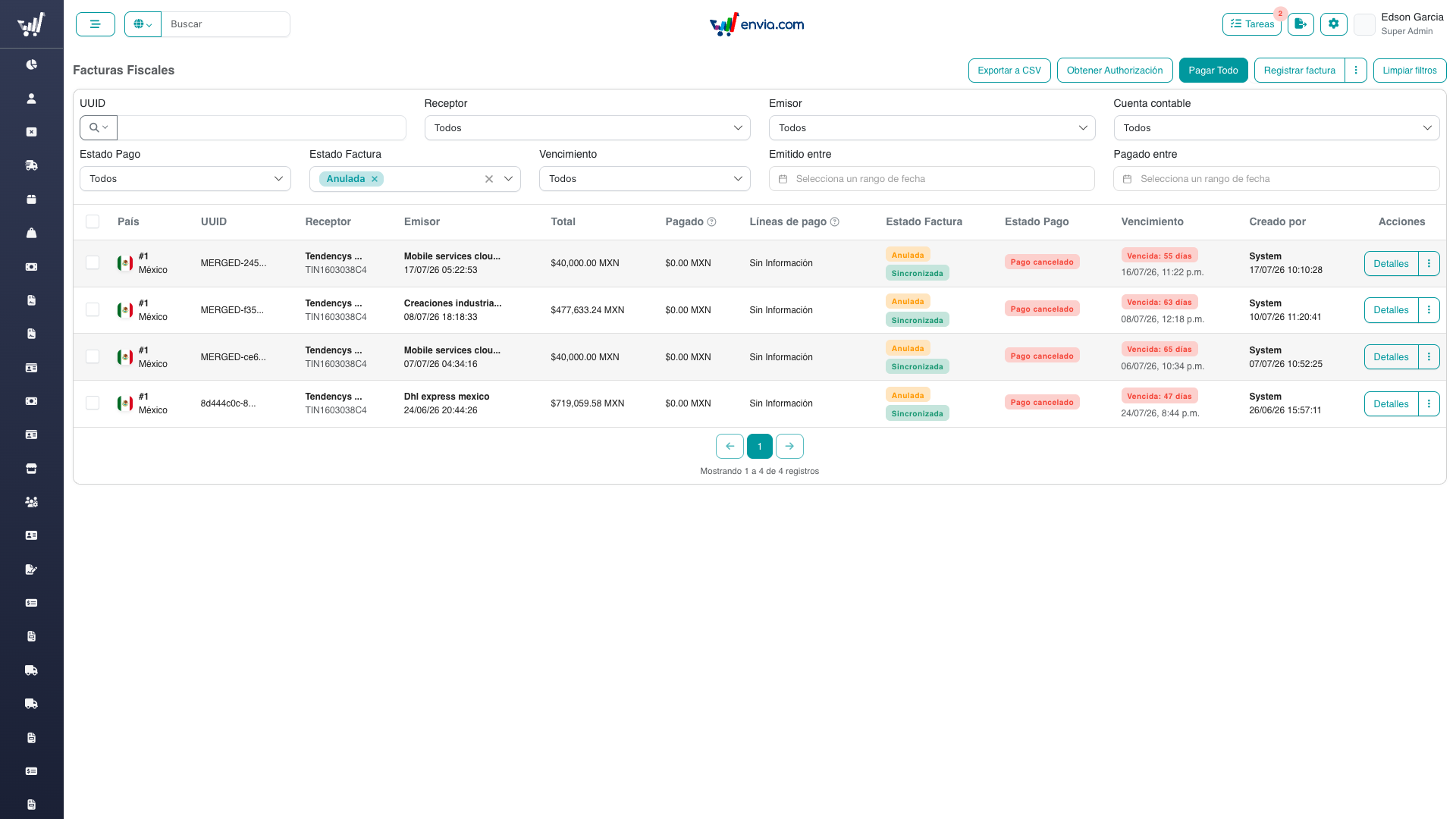
Task: Open the Vencimiento dropdown
Action: click(645, 179)
